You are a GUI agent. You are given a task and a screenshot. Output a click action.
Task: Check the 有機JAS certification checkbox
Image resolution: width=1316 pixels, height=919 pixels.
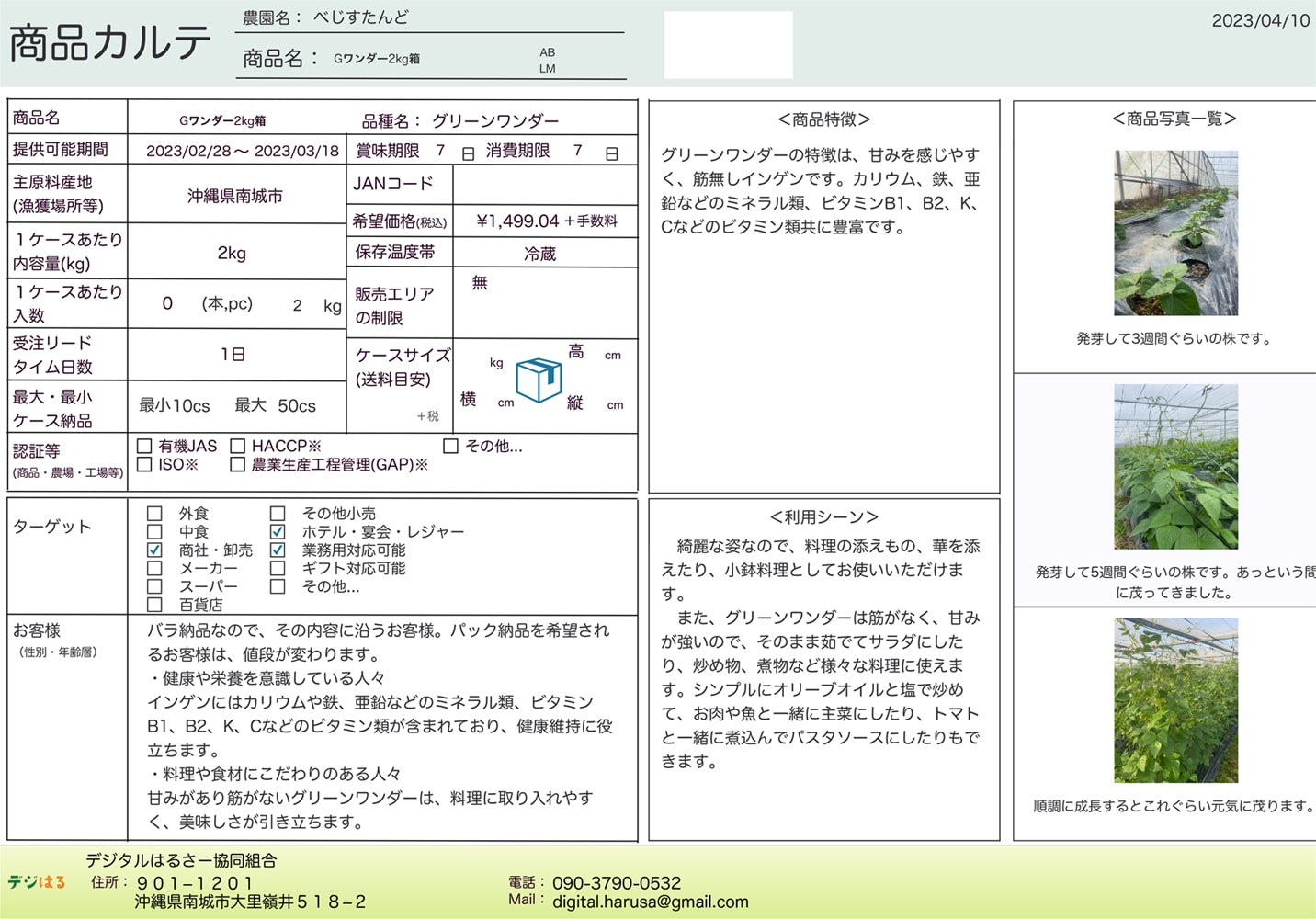click(x=144, y=447)
